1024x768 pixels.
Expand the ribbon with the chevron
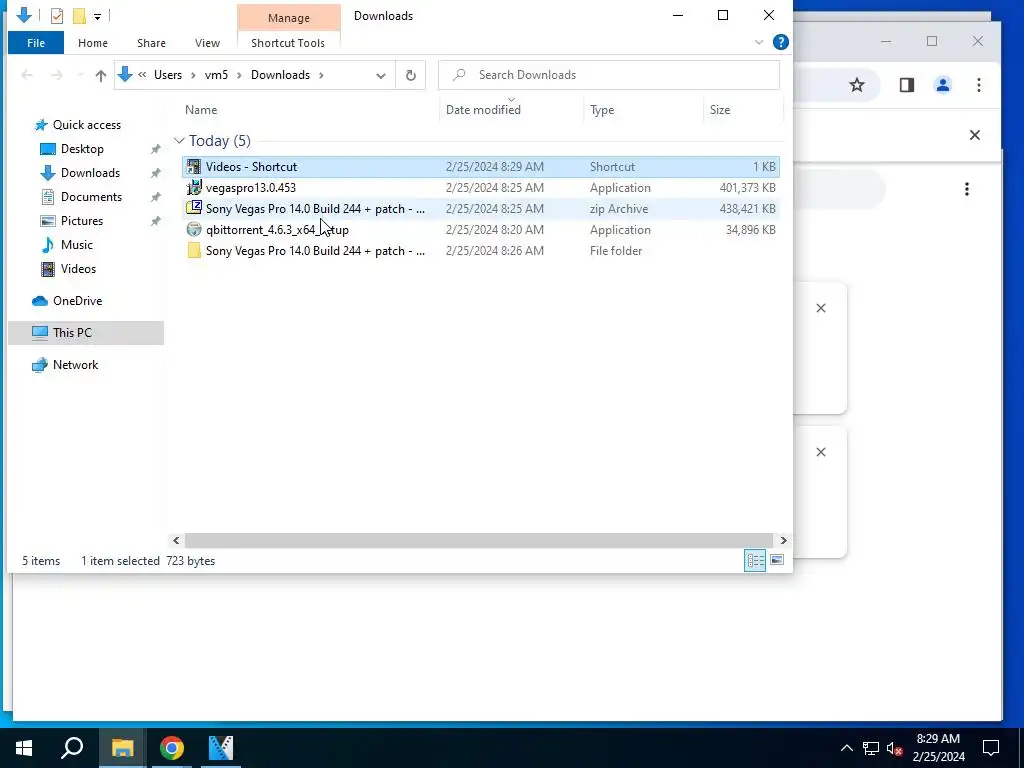pos(759,42)
